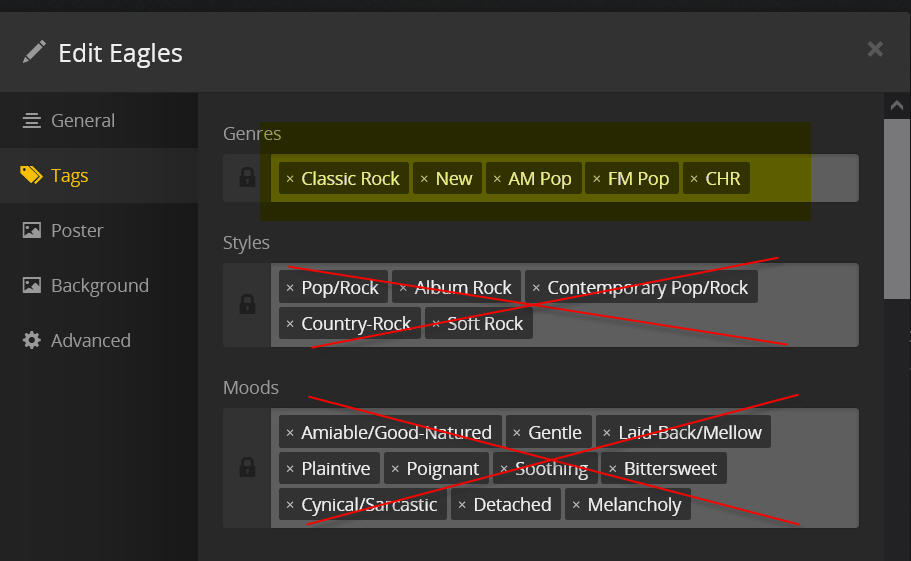
Task: Remove the Melancholy mood tag
Action: click(x=576, y=505)
